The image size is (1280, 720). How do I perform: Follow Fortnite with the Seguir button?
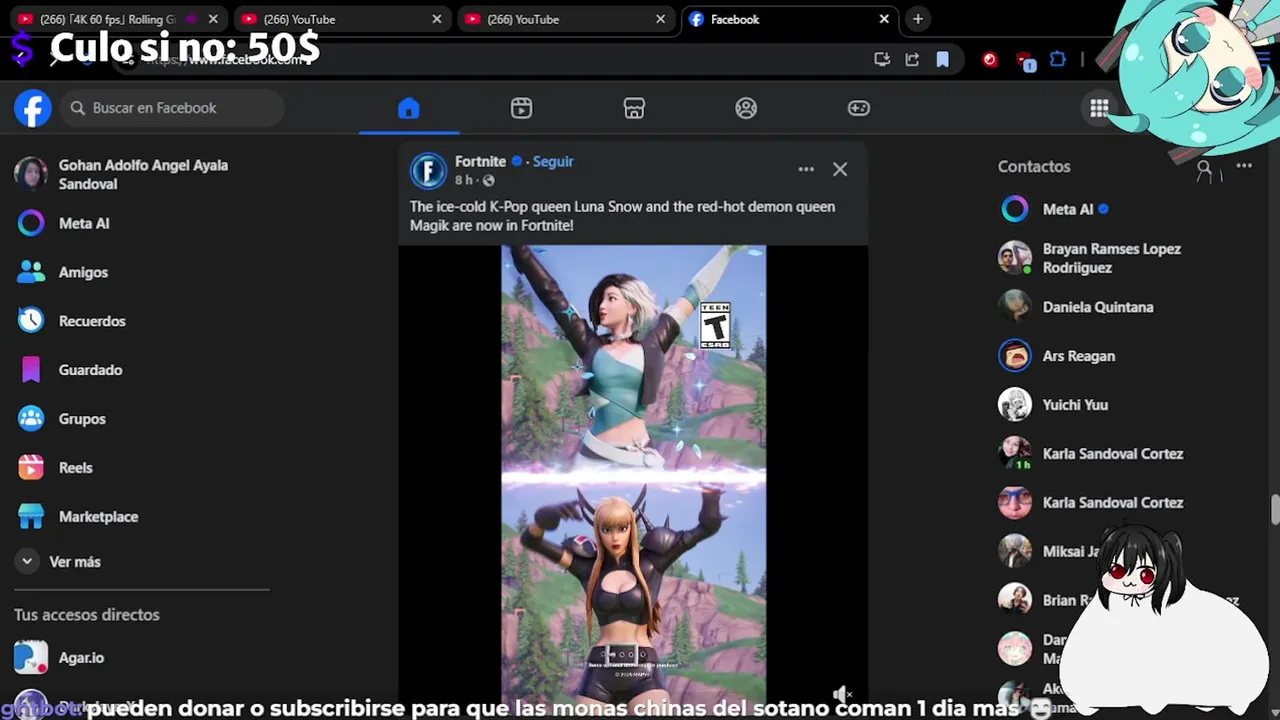[x=553, y=161]
